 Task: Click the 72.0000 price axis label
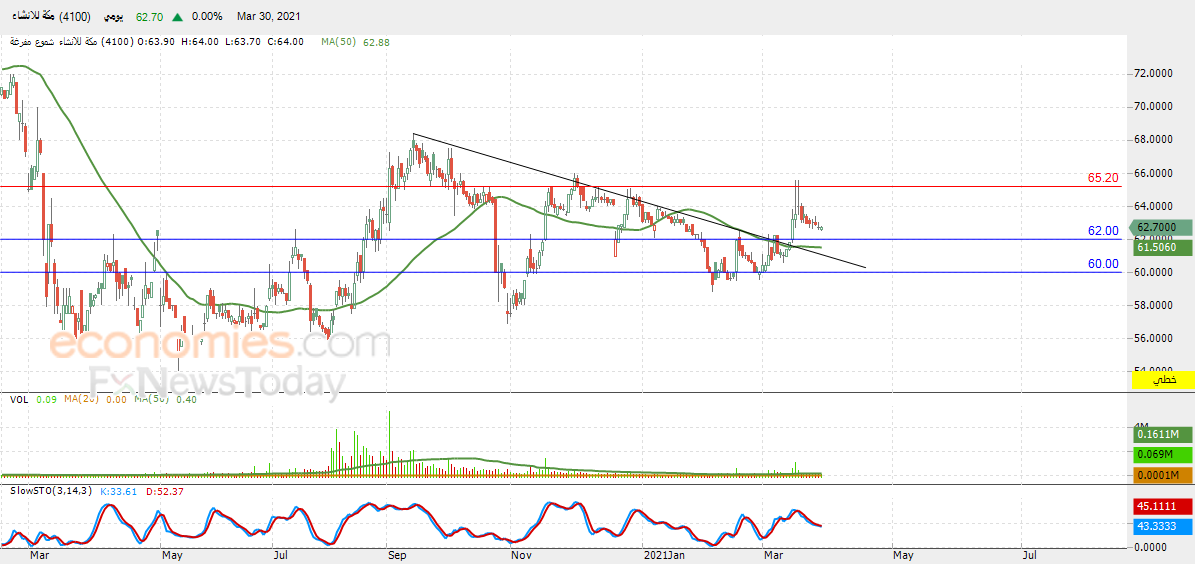pos(1153,74)
